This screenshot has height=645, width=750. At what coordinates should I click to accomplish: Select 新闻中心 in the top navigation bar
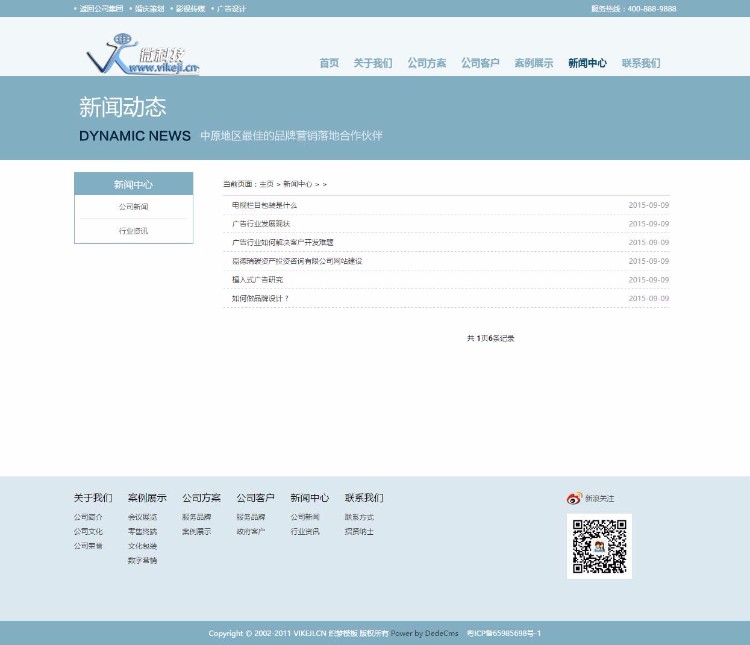[x=587, y=63]
